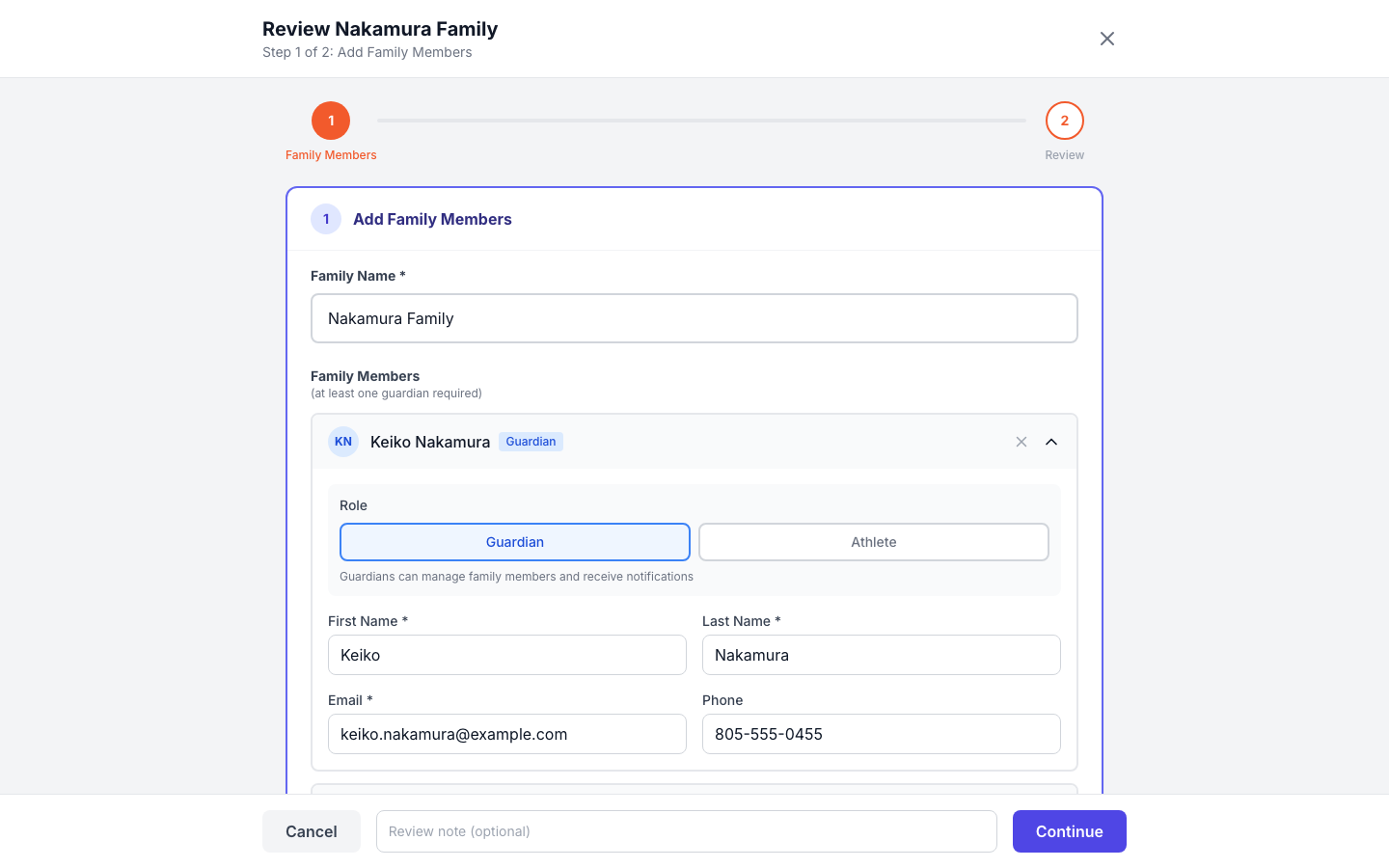Image resolution: width=1389 pixels, height=868 pixels.
Task: Click the Cancel button
Action: point(312,831)
